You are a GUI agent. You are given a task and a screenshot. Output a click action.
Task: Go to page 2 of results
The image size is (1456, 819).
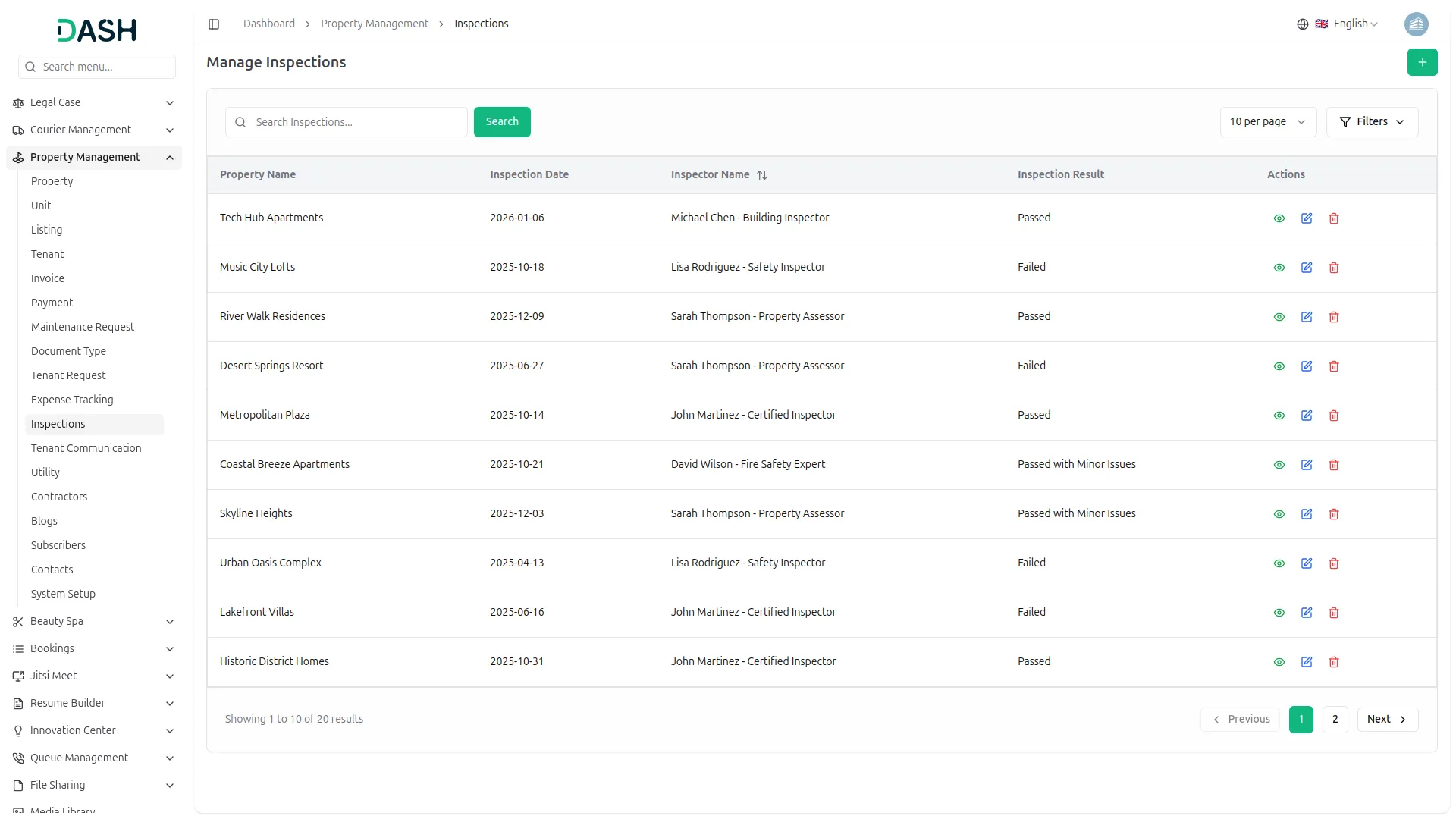click(1334, 720)
